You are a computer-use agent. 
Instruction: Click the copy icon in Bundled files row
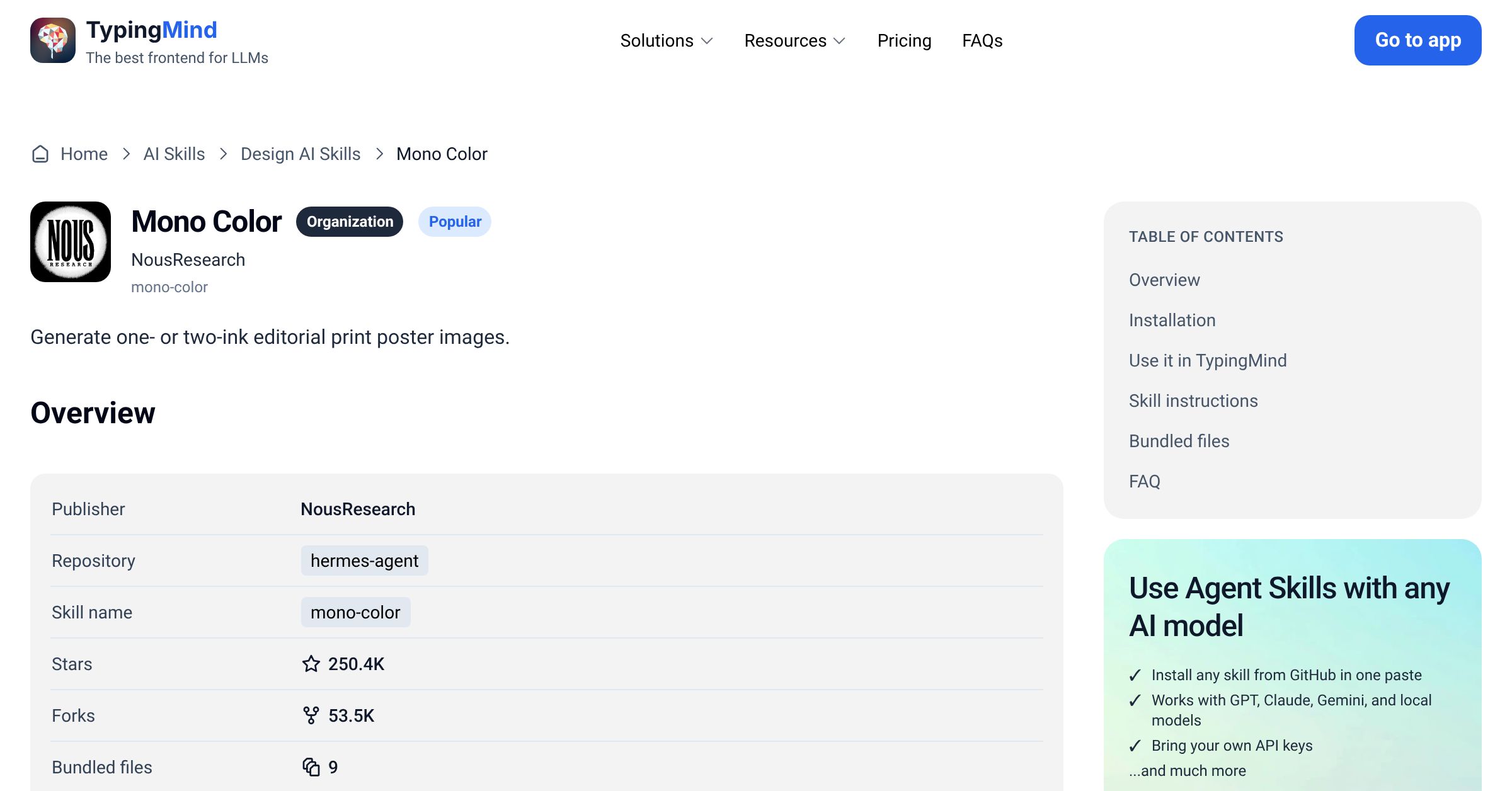click(x=311, y=767)
